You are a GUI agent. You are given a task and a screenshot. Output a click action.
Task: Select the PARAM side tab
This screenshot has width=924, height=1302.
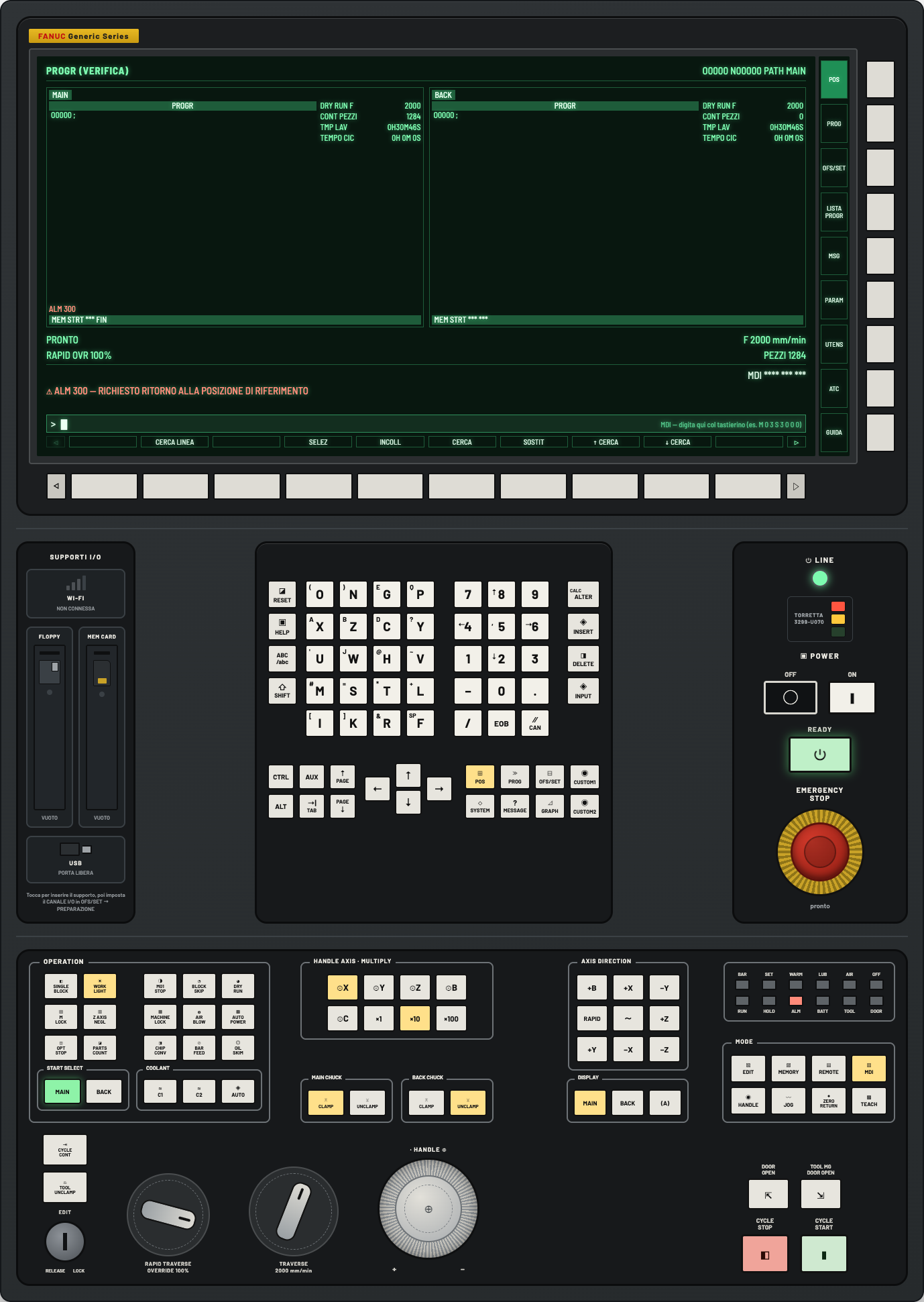click(834, 301)
